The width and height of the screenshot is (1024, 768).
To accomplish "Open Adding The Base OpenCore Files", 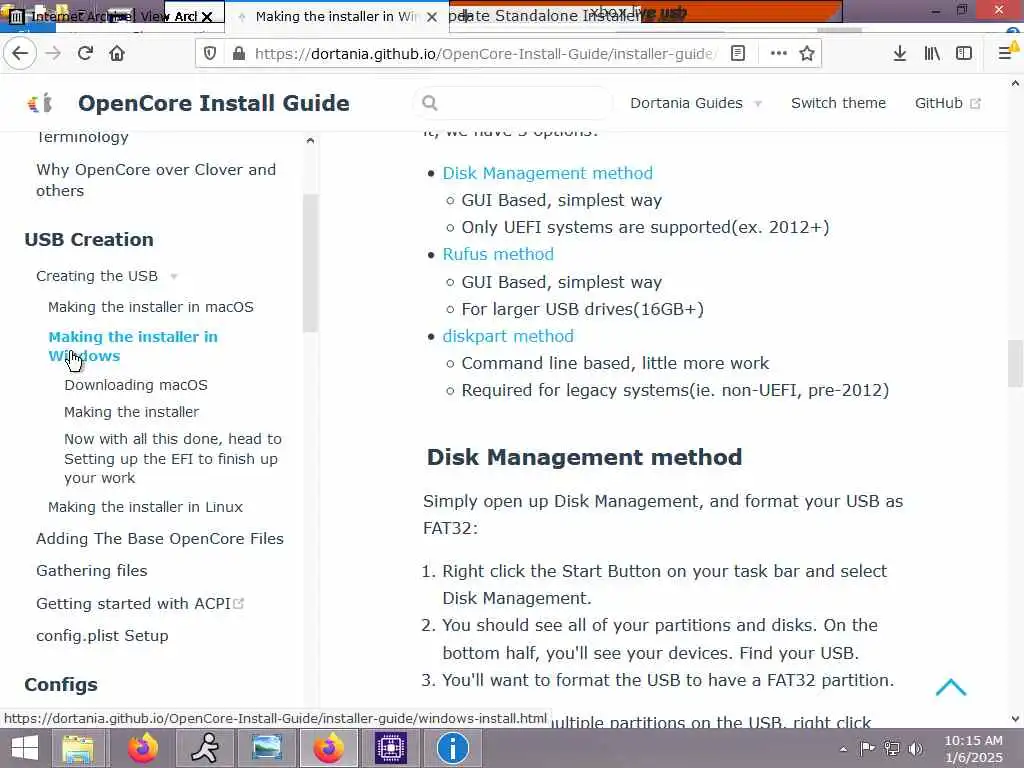I will pyautogui.click(x=159, y=539).
